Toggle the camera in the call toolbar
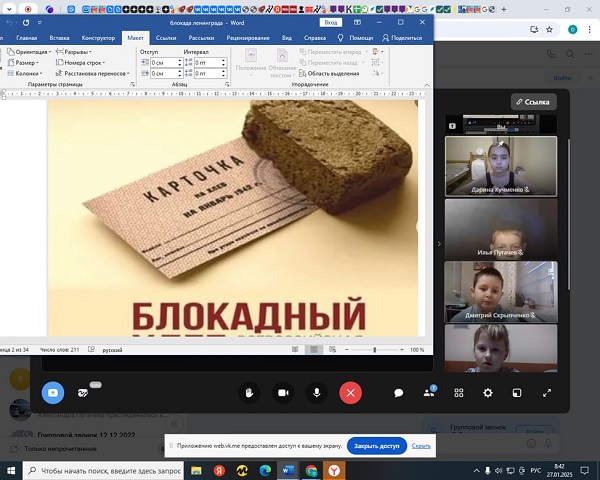600x480 pixels. click(283, 393)
